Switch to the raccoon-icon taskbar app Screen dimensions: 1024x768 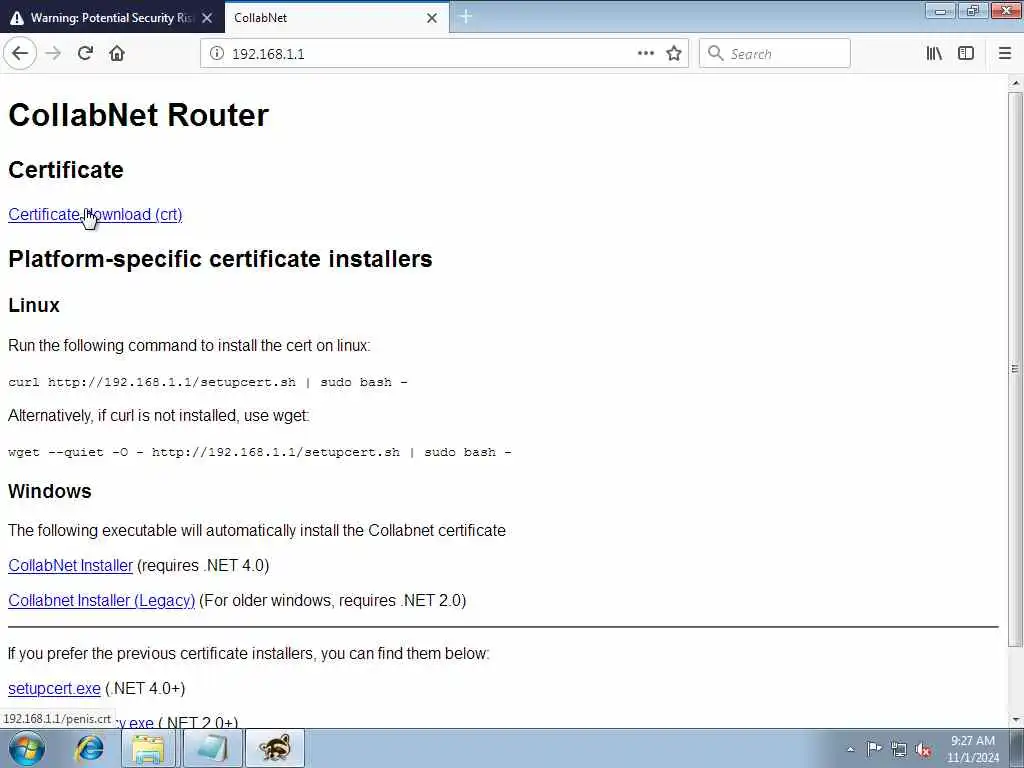(x=274, y=748)
